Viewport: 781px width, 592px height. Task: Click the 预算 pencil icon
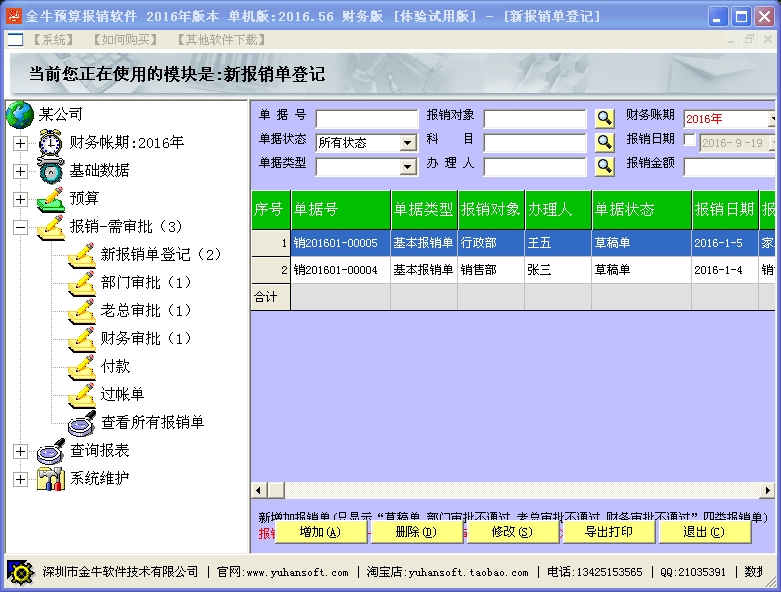[x=50, y=199]
